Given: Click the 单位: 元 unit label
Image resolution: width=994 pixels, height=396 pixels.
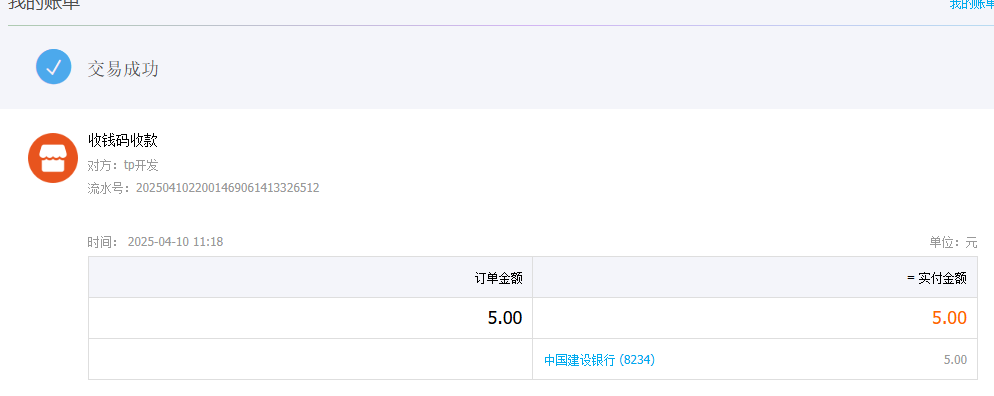Looking at the screenshot, I should 953,242.
